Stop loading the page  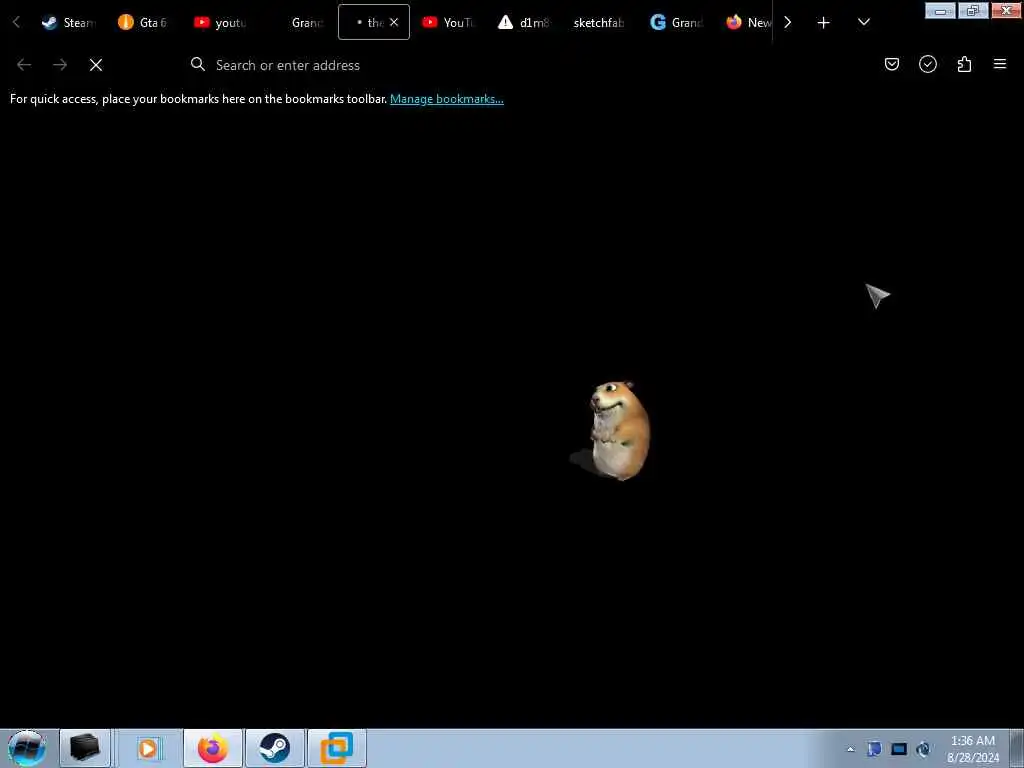[x=96, y=65]
